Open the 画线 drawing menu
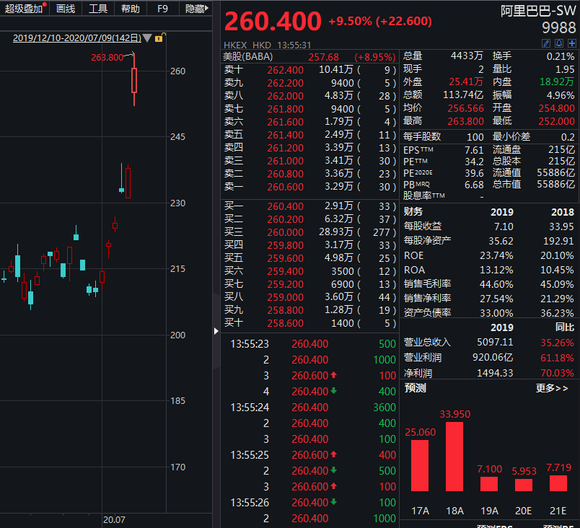 coord(65,8)
